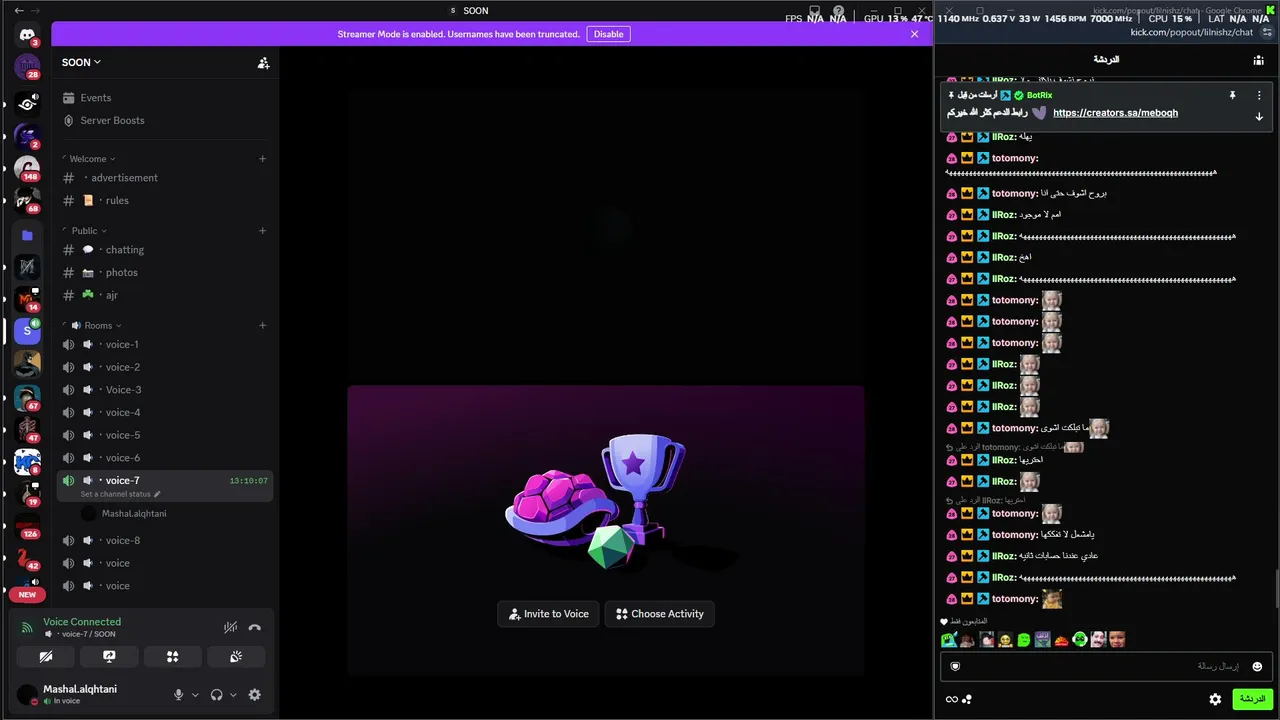Join the voice-4 channel
Screen dimensions: 1280x720
tap(165, 412)
